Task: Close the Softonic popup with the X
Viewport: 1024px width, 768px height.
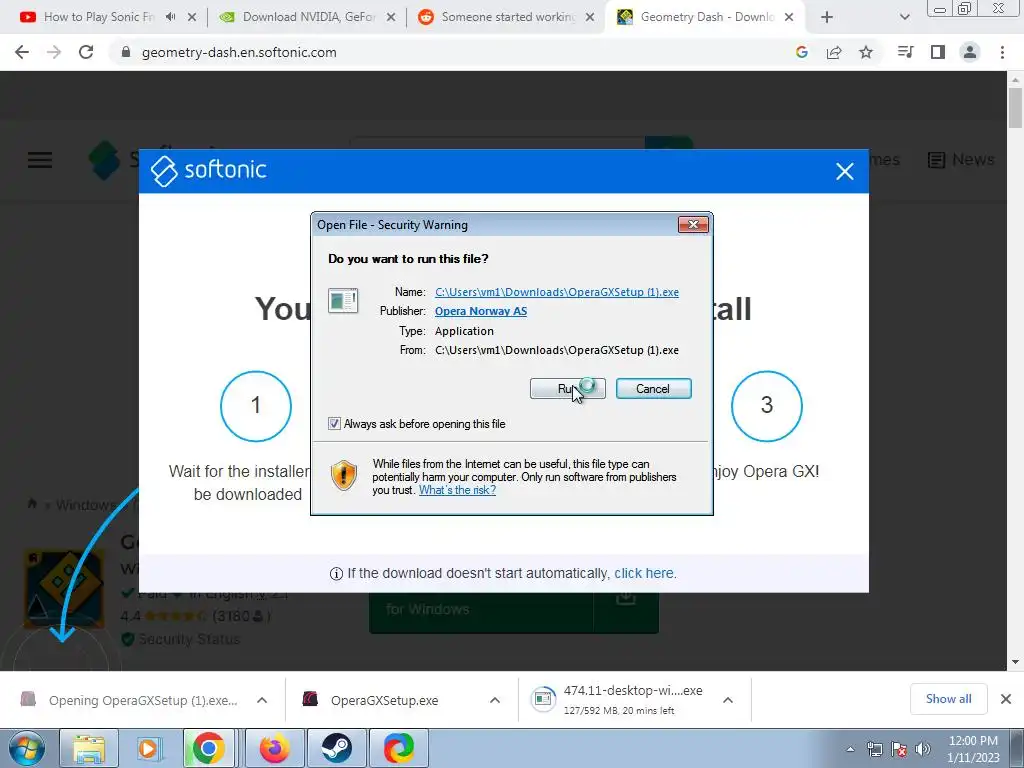Action: (x=844, y=171)
